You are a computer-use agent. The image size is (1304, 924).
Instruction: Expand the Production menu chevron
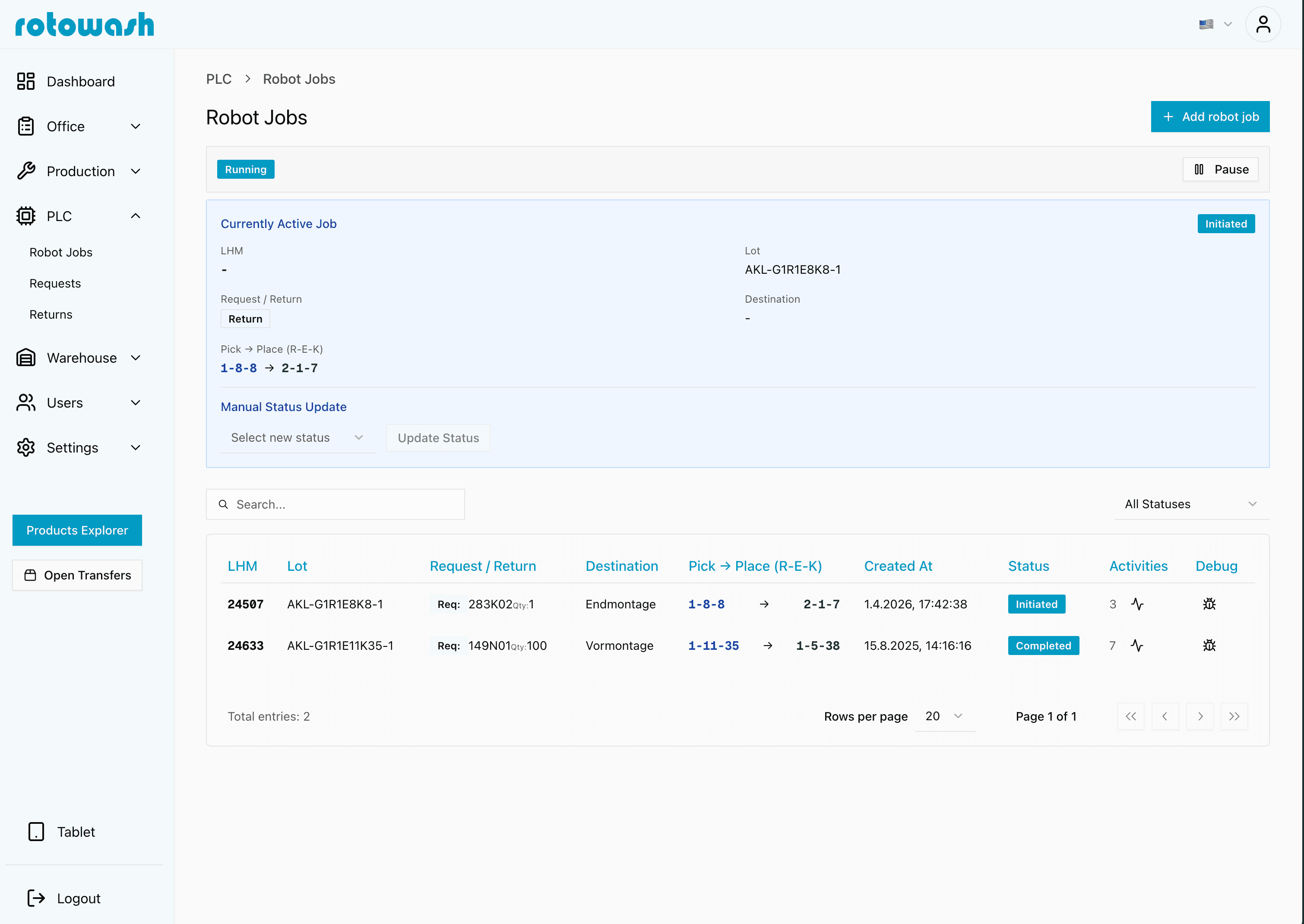pos(136,171)
